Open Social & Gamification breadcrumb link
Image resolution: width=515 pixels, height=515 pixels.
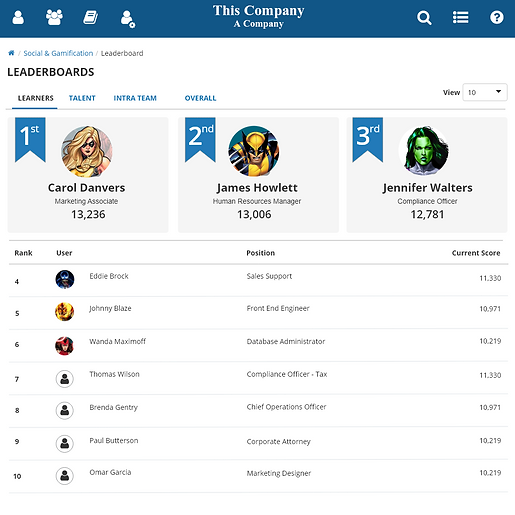58,53
